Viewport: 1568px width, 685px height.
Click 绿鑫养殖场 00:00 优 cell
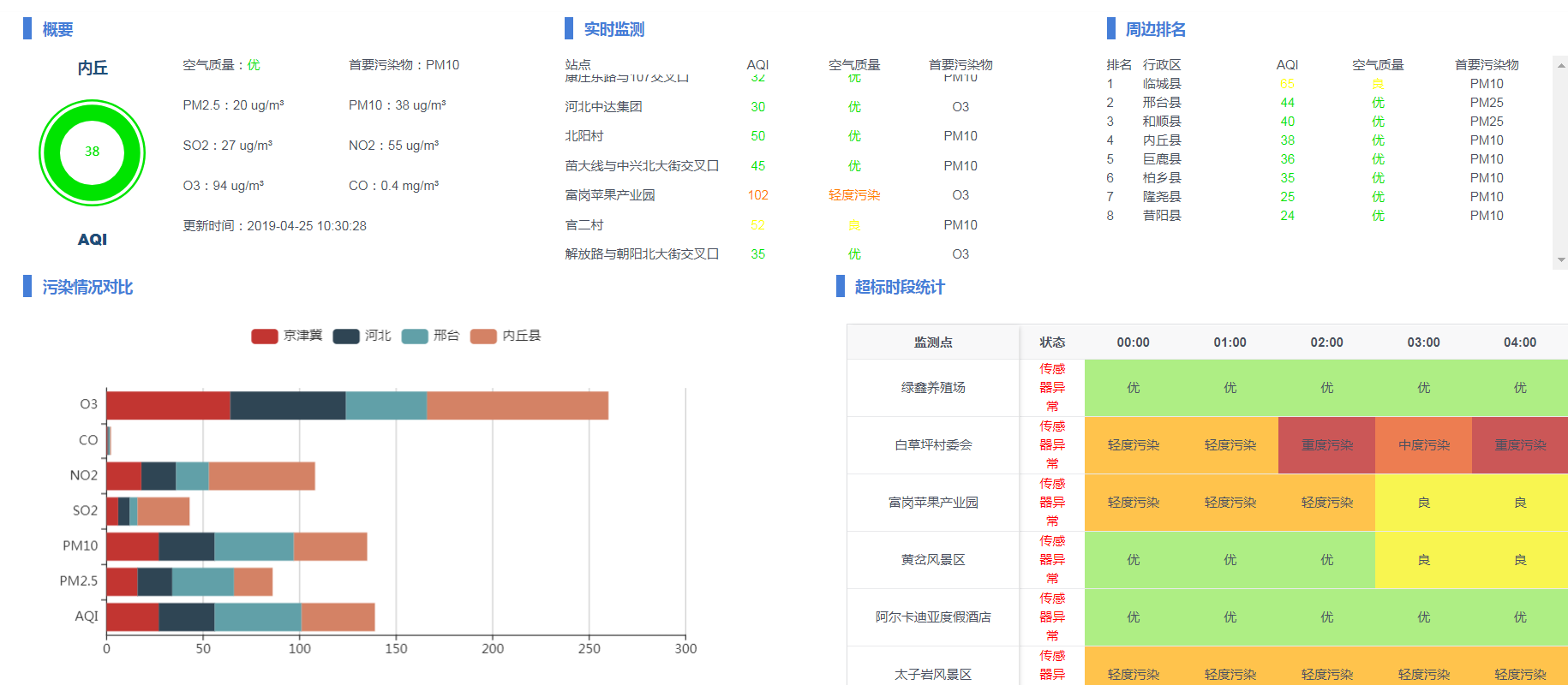point(1133,388)
